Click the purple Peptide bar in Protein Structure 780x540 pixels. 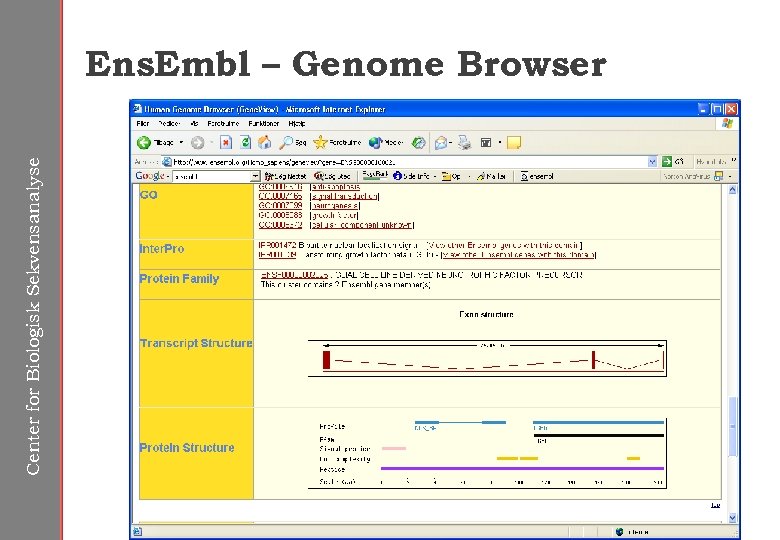click(x=522, y=468)
